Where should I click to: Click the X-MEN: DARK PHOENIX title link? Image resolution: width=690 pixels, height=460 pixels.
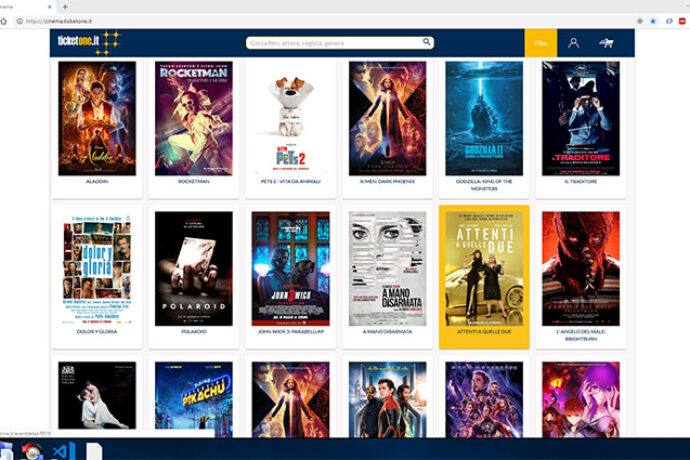tap(387, 181)
